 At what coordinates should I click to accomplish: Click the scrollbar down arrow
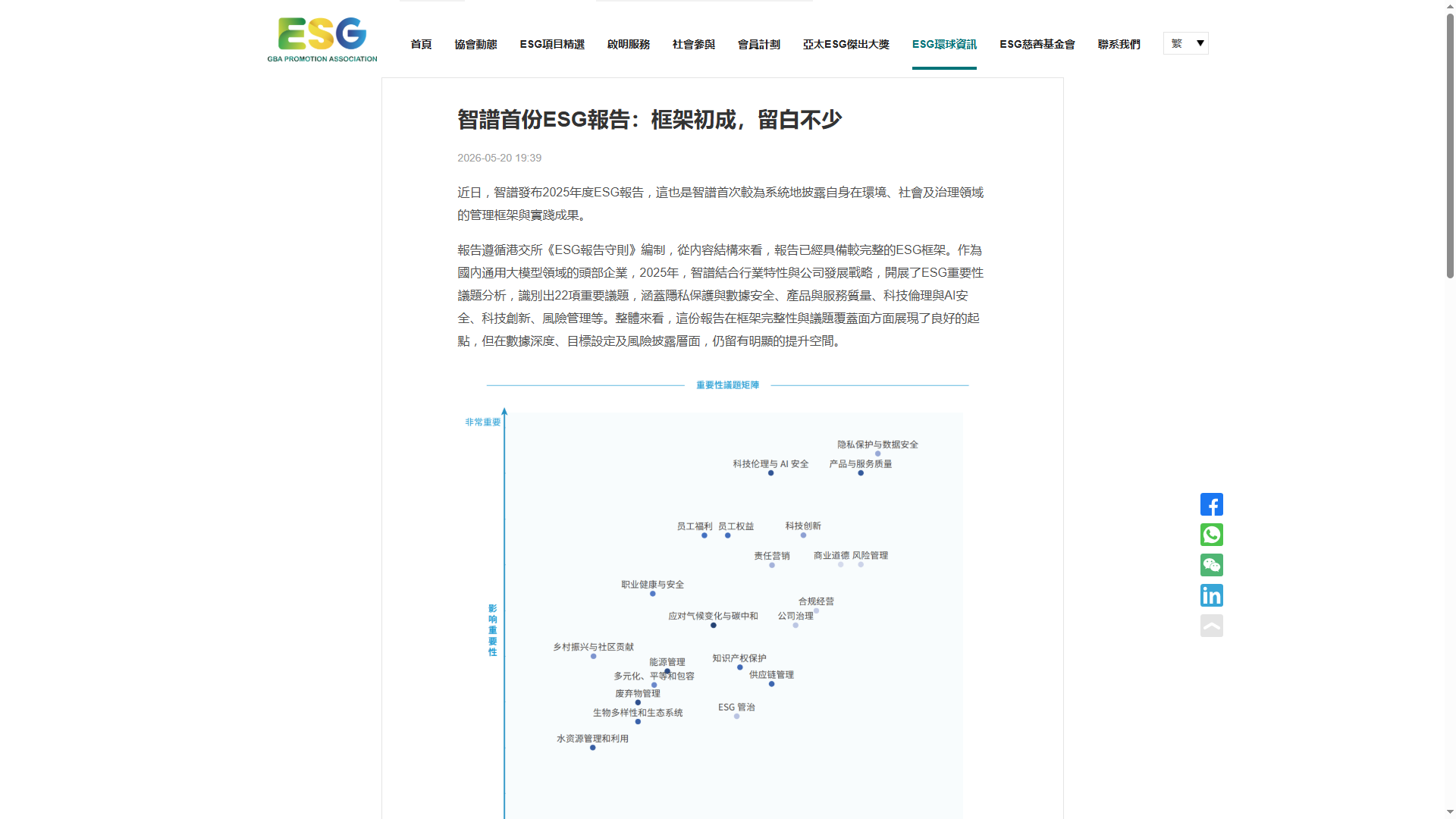[x=1449, y=812]
